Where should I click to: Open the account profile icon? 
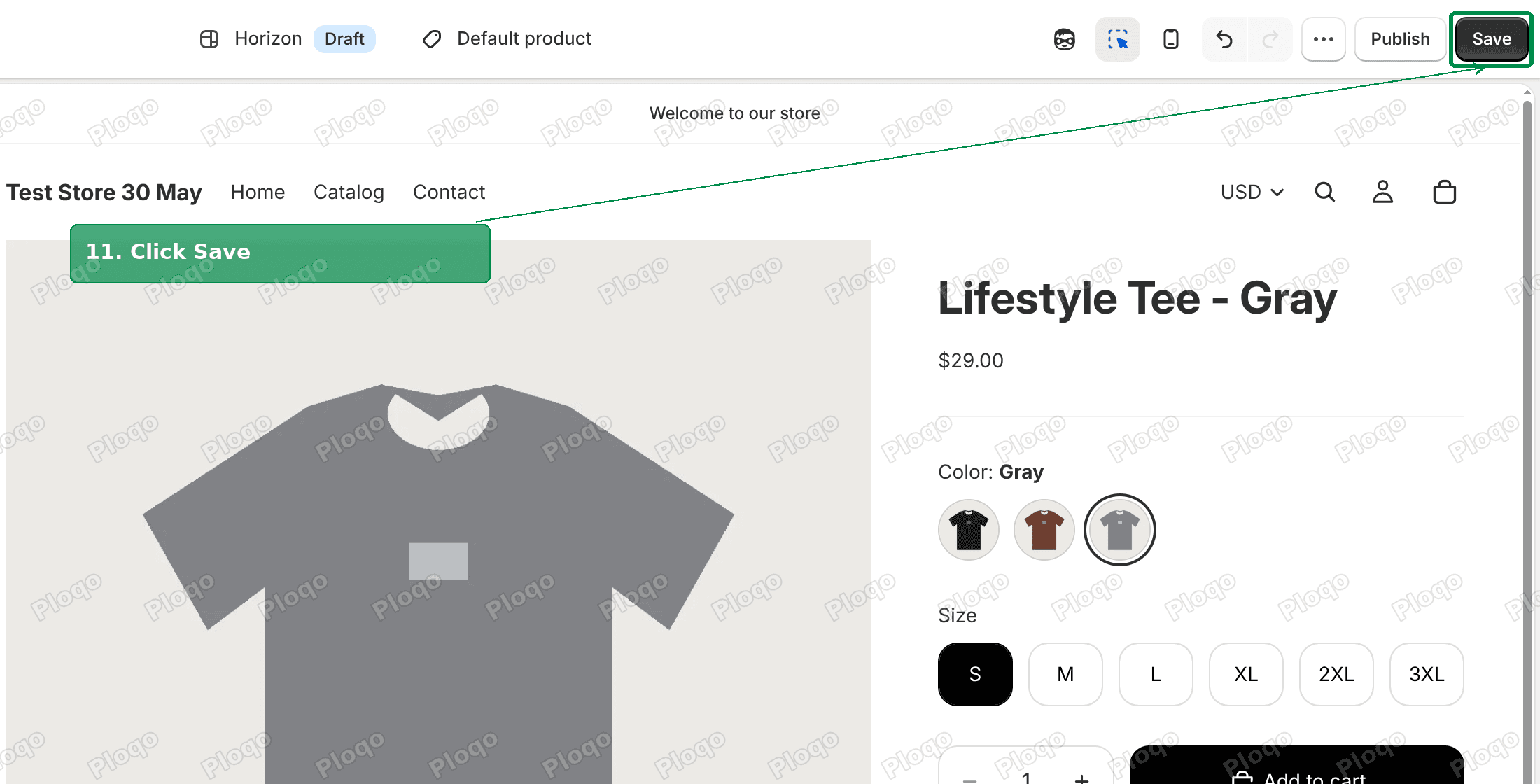point(1382,192)
